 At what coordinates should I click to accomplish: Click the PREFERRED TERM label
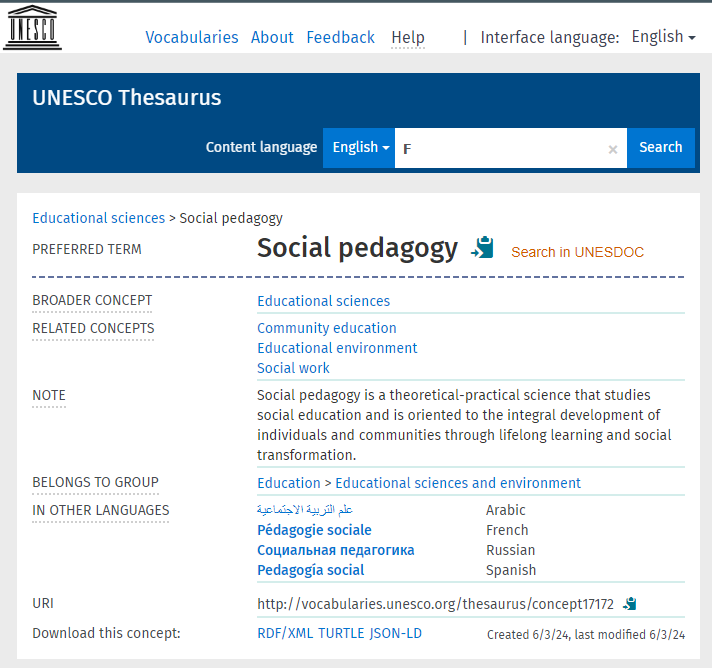87,249
